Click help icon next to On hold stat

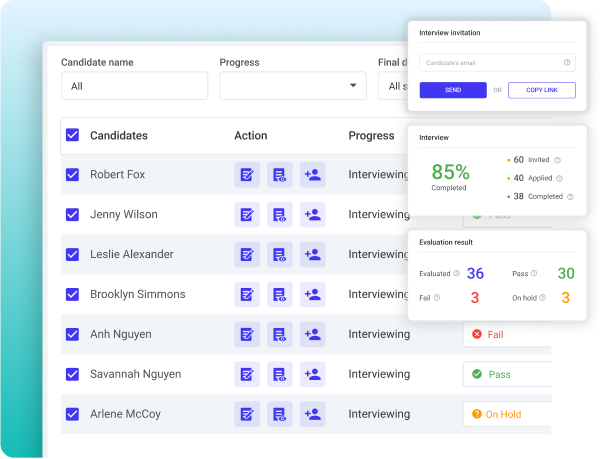point(542,298)
